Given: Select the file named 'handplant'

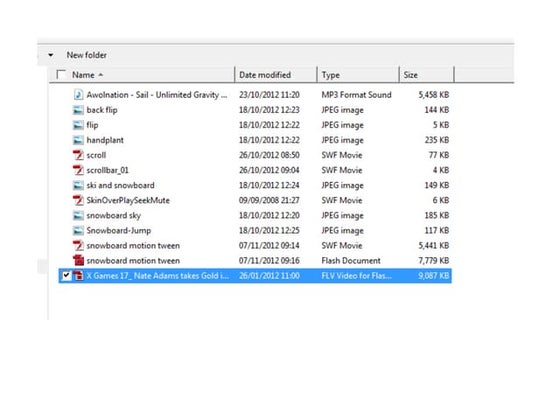Looking at the screenshot, I should point(105,140).
